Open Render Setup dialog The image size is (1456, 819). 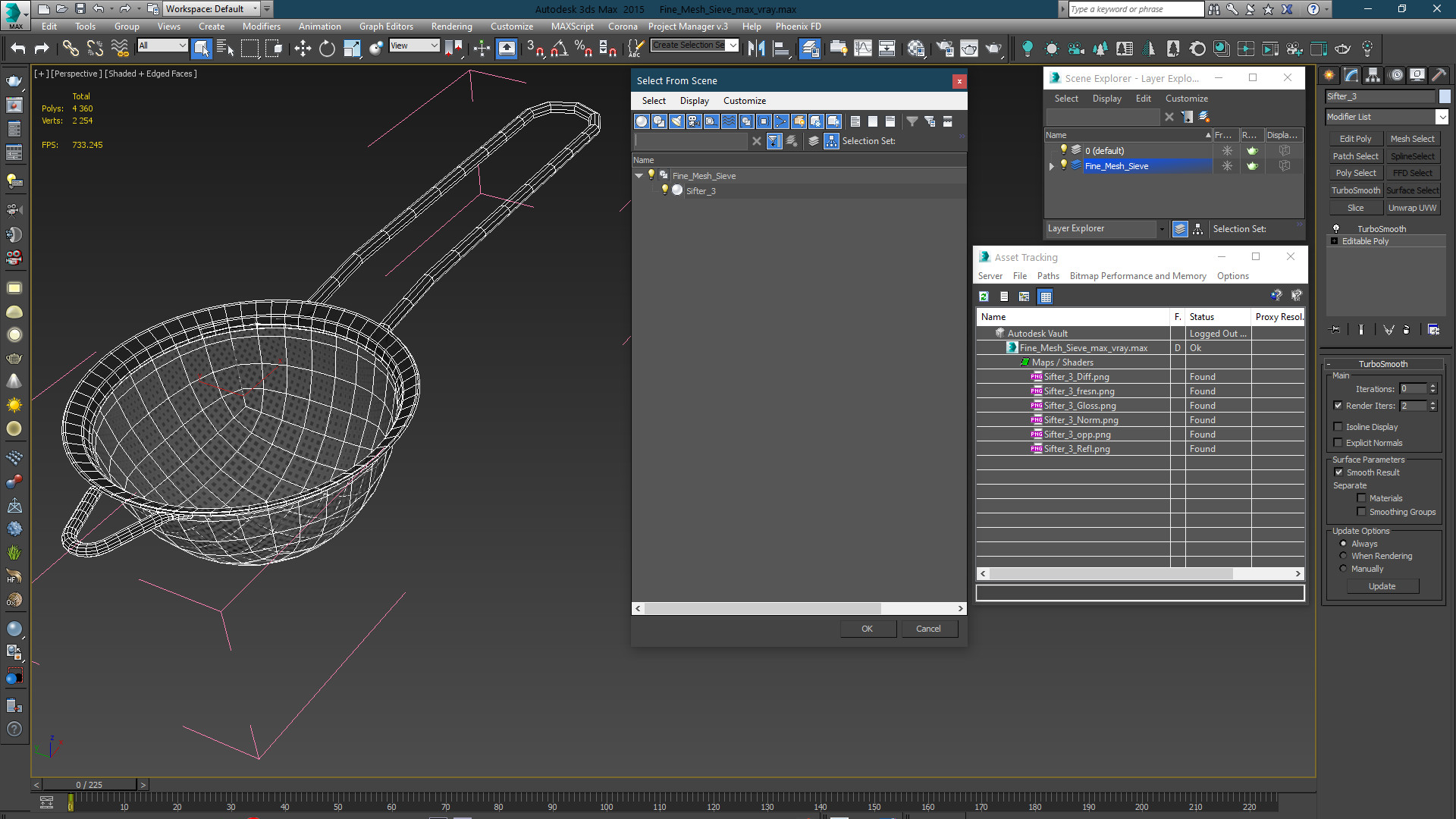pyautogui.click(x=945, y=49)
